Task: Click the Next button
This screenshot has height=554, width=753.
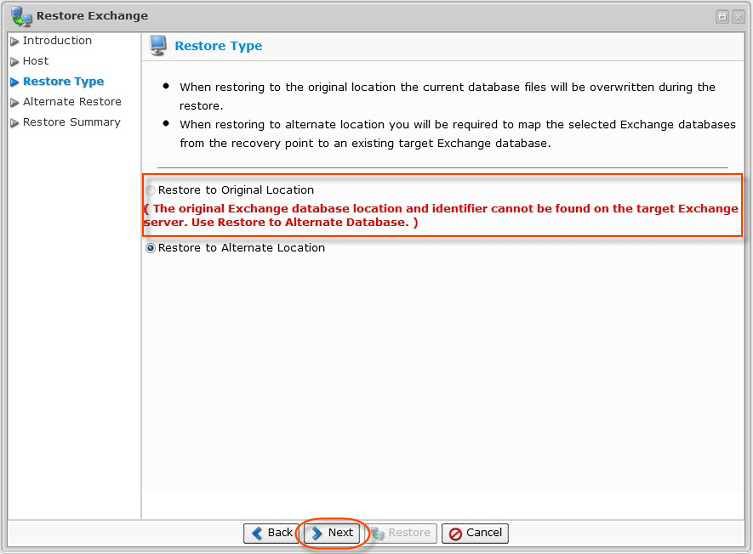Action: [332, 533]
